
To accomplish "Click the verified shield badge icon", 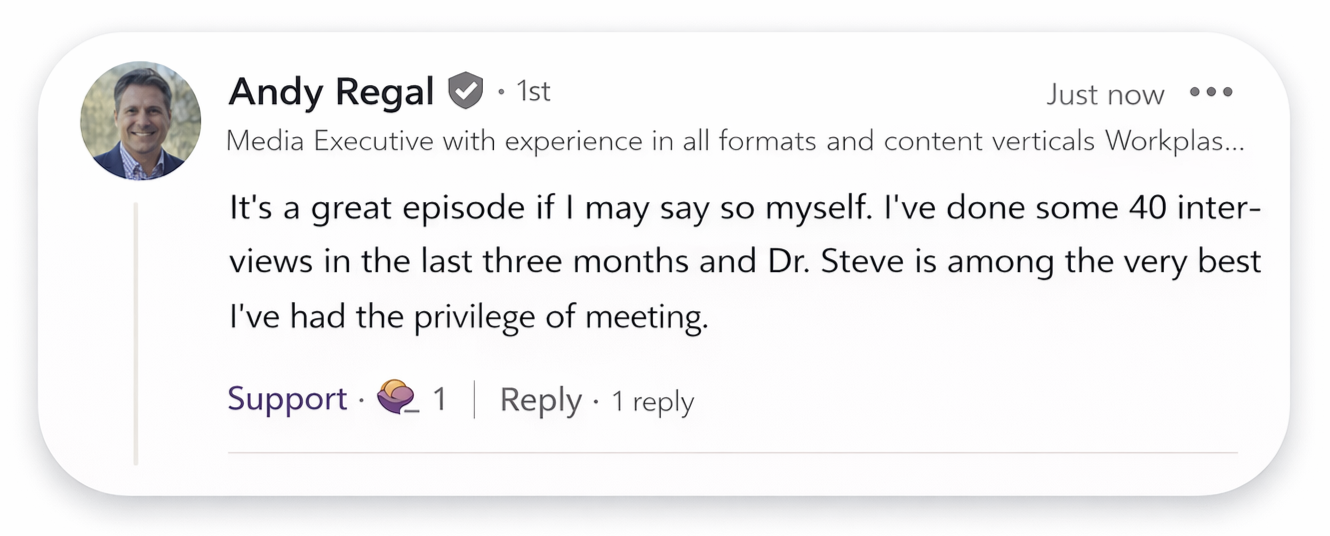I will tap(464, 91).
